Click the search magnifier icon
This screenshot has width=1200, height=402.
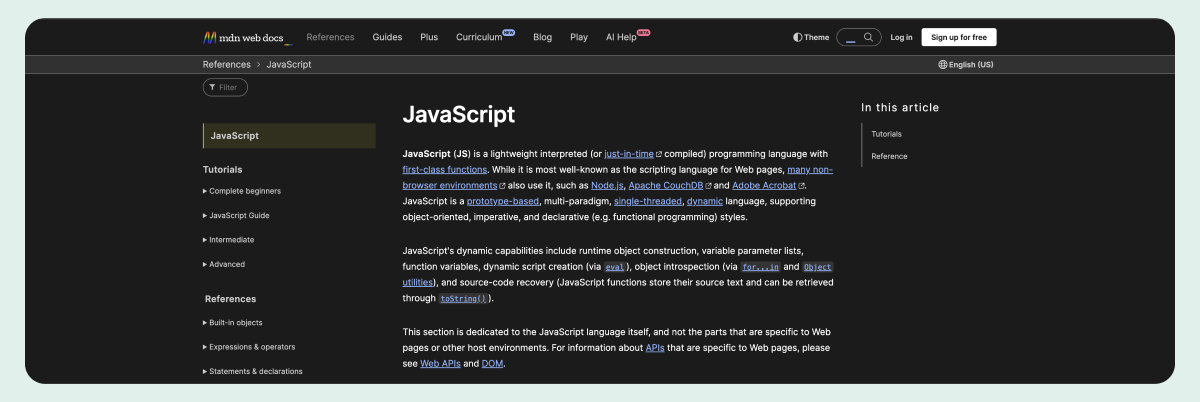coord(869,37)
